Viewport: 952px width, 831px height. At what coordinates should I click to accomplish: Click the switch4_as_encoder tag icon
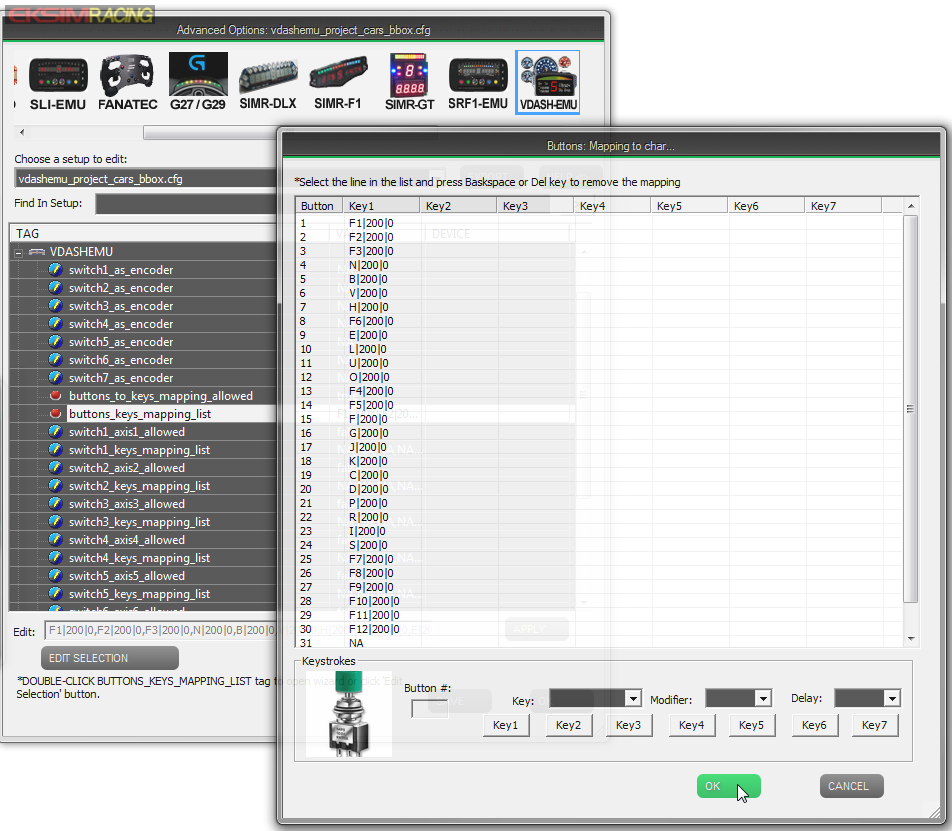click(x=55, y=324)
